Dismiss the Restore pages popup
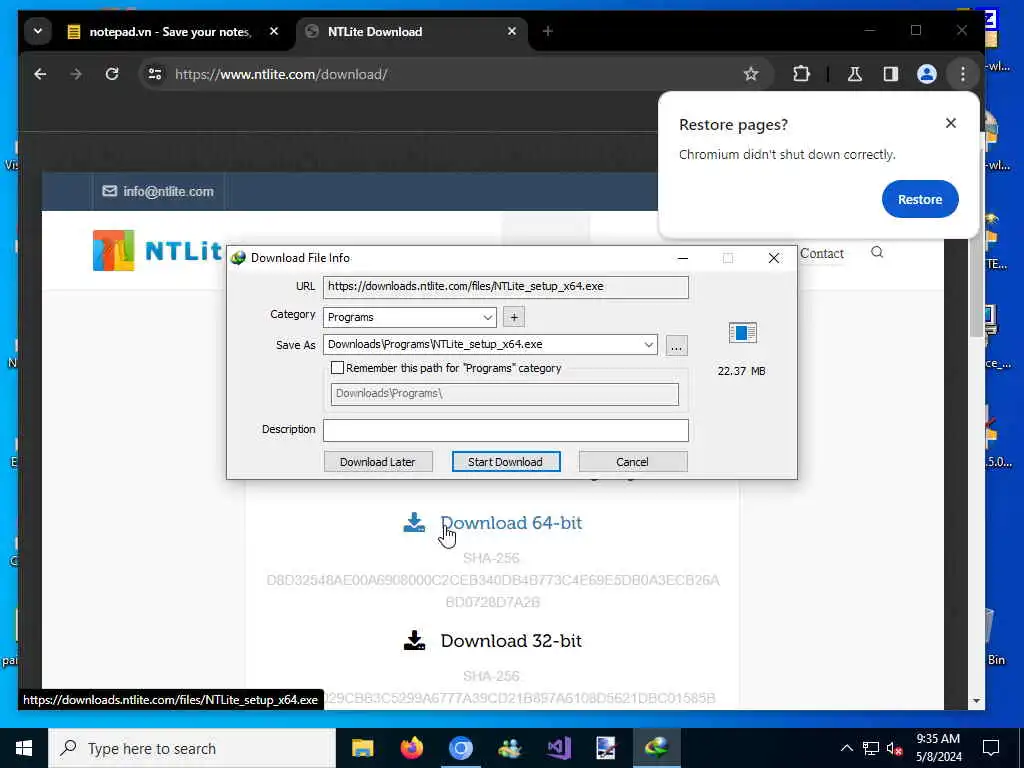Viewport: 1024px width, 768px height. [x=950, y=123]
